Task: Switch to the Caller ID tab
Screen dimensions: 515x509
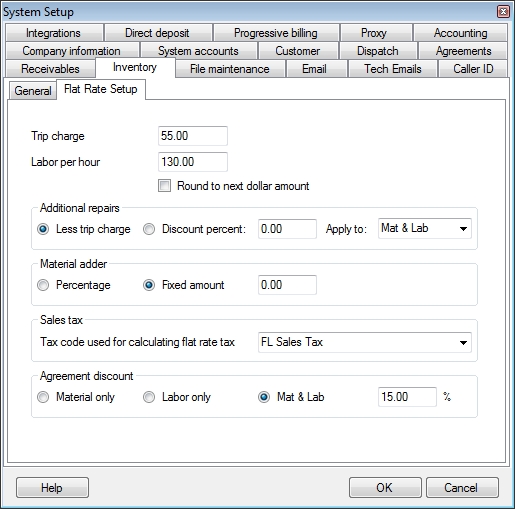Action: click(x=473, y=69)
